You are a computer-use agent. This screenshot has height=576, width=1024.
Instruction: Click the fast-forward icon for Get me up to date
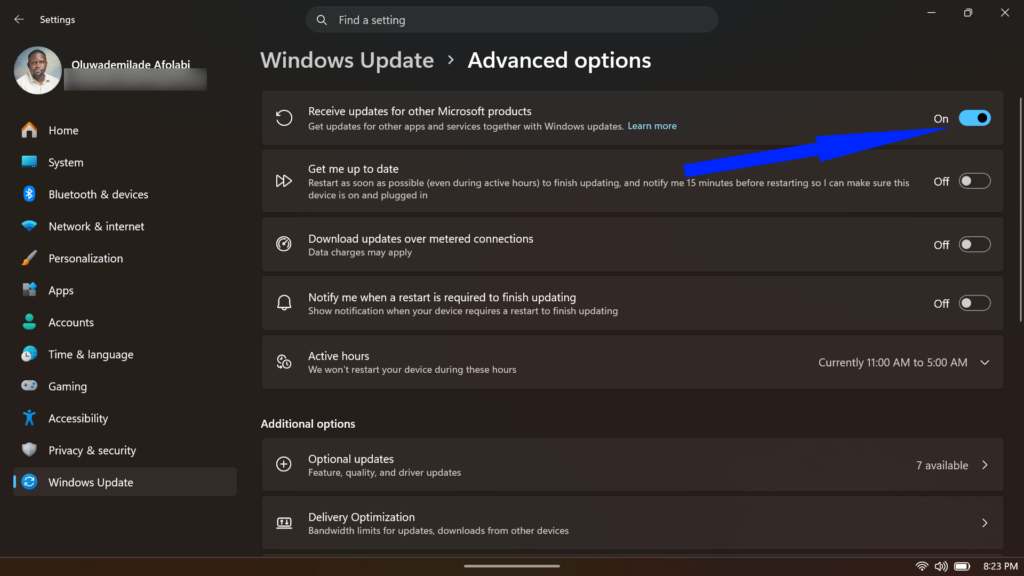[283, 181]
